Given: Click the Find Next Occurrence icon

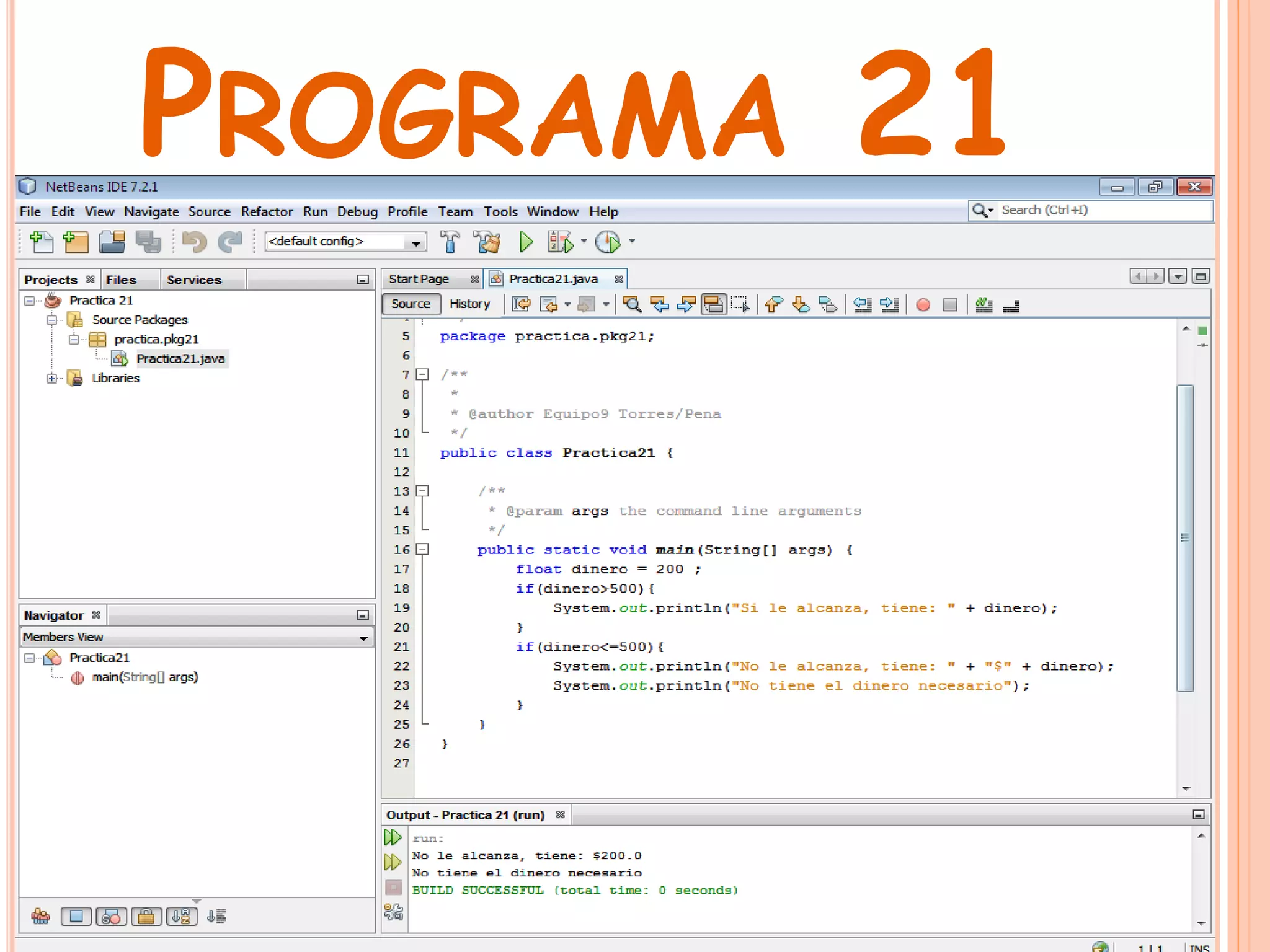Looking at the screenshot, I should click(x=686, y=304).
